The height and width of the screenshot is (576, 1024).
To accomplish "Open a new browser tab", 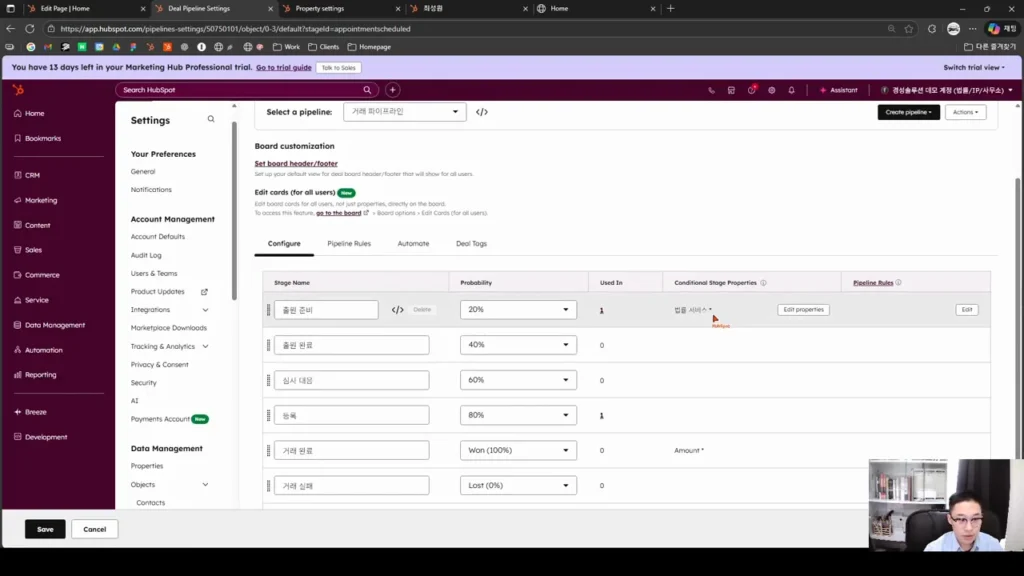I will [671, 8].
